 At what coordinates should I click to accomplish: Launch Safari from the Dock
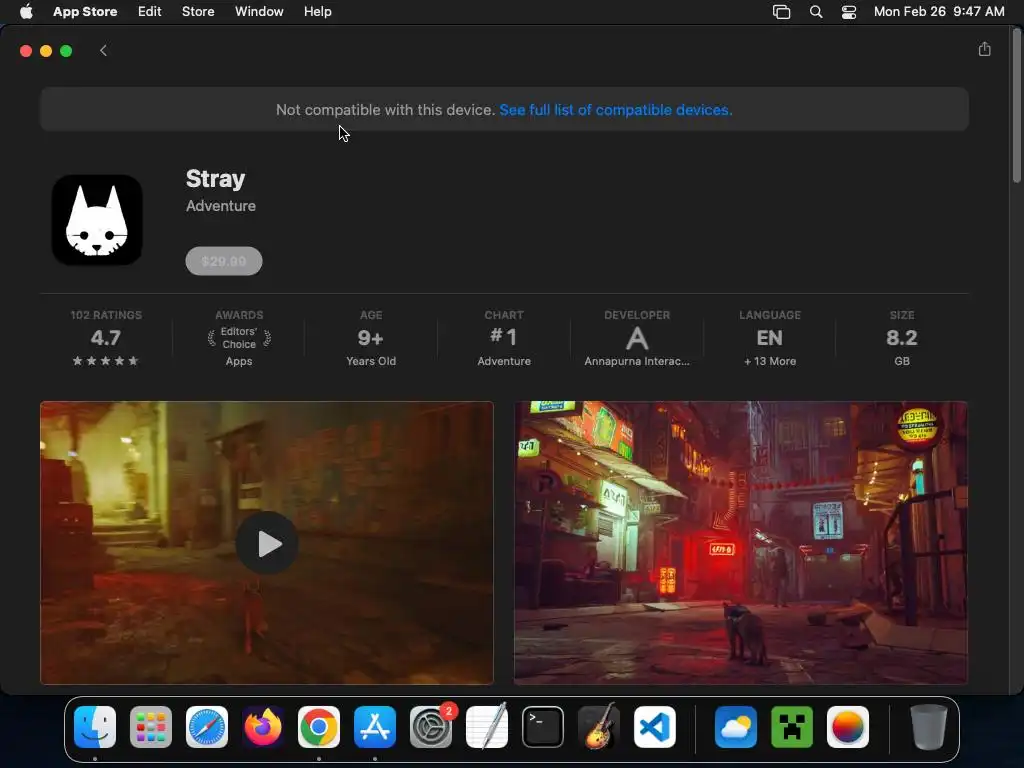[207, 727]
